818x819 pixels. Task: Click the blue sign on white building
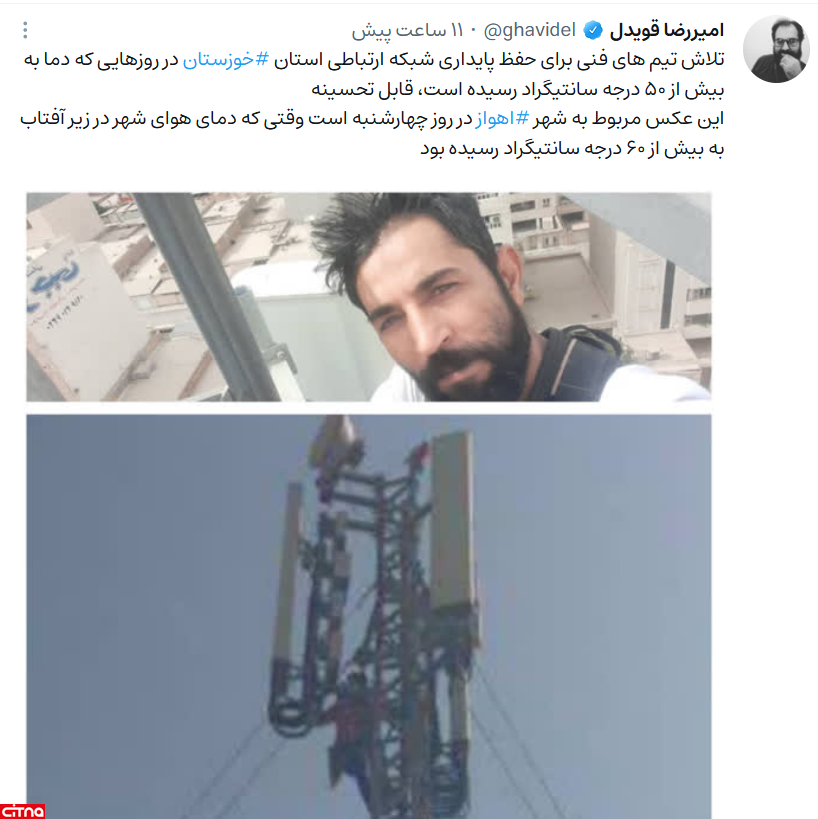(x=54, y=285)
